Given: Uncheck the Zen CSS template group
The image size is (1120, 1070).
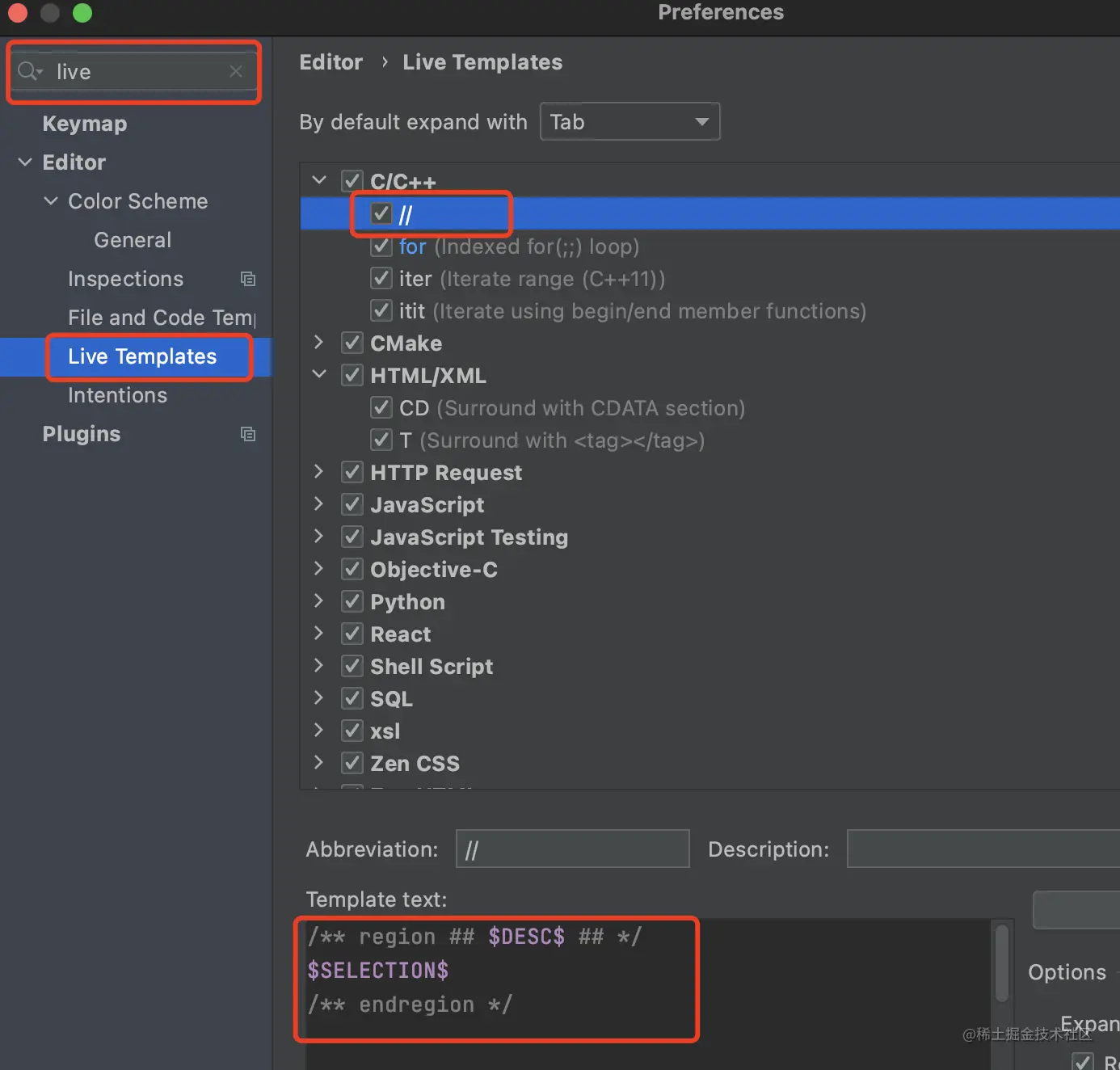Looking at the screenshot, I should 352,762.
